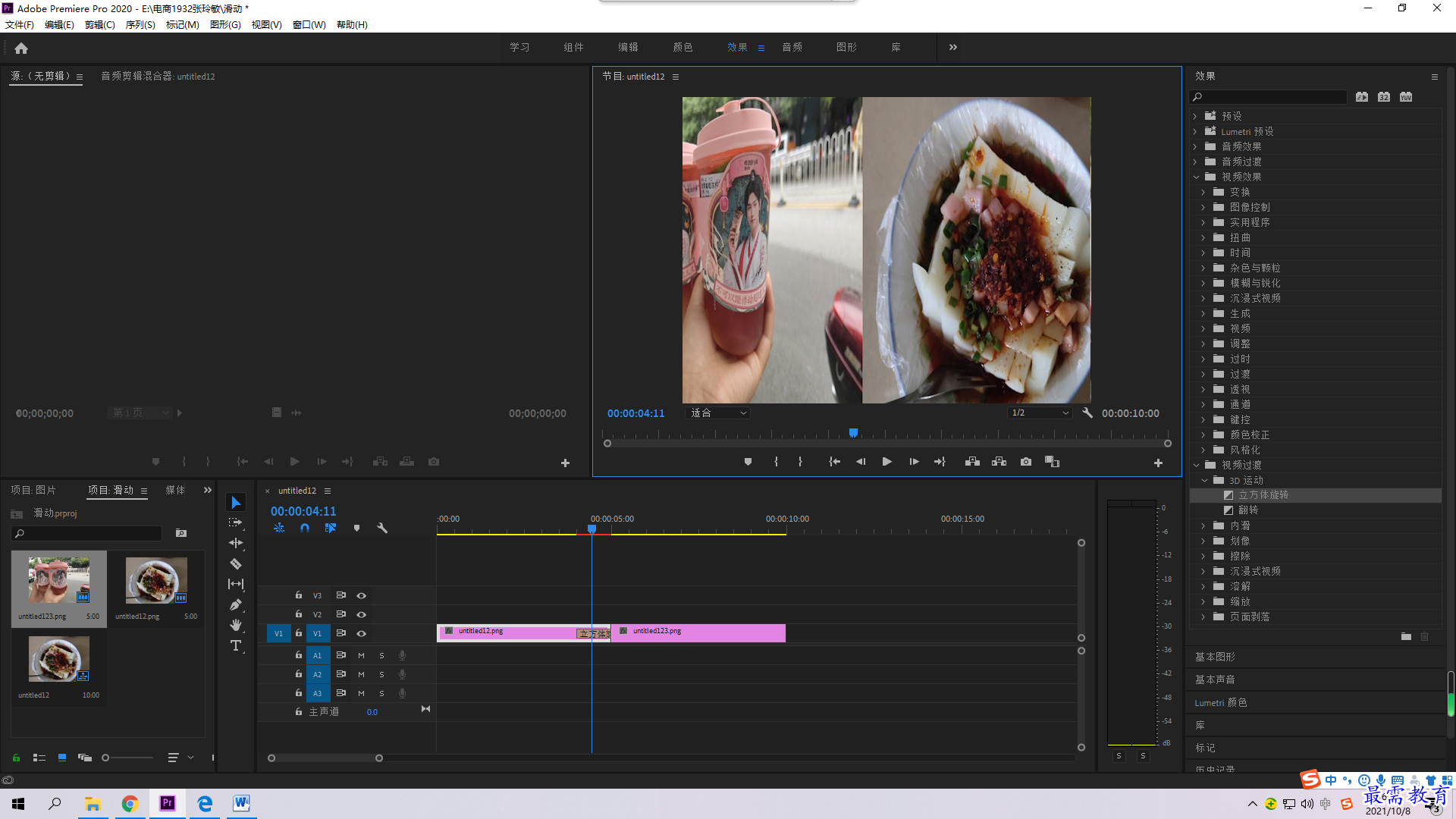Mute audio track A1

click(x=361, y=655)
